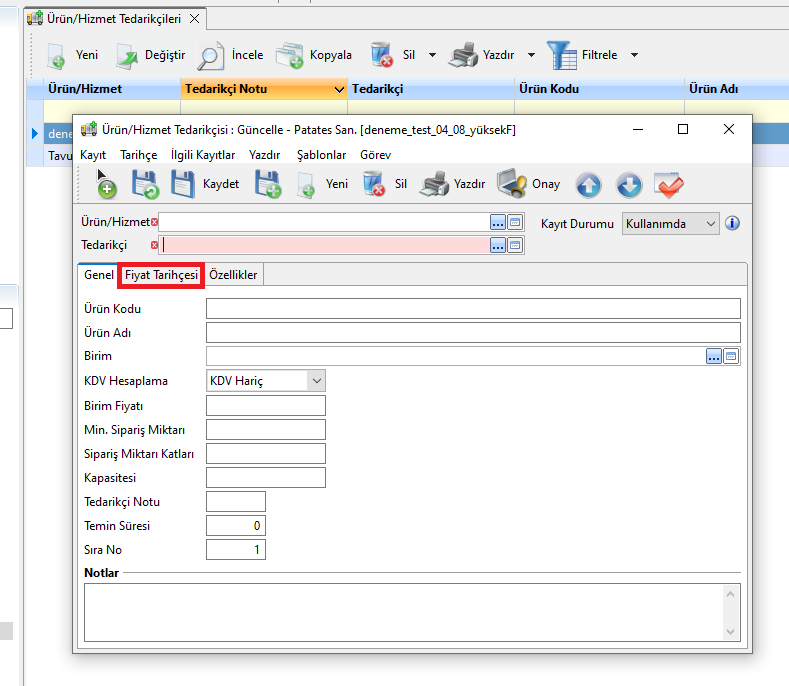Click the Sil trash icon in dialog

374,184
